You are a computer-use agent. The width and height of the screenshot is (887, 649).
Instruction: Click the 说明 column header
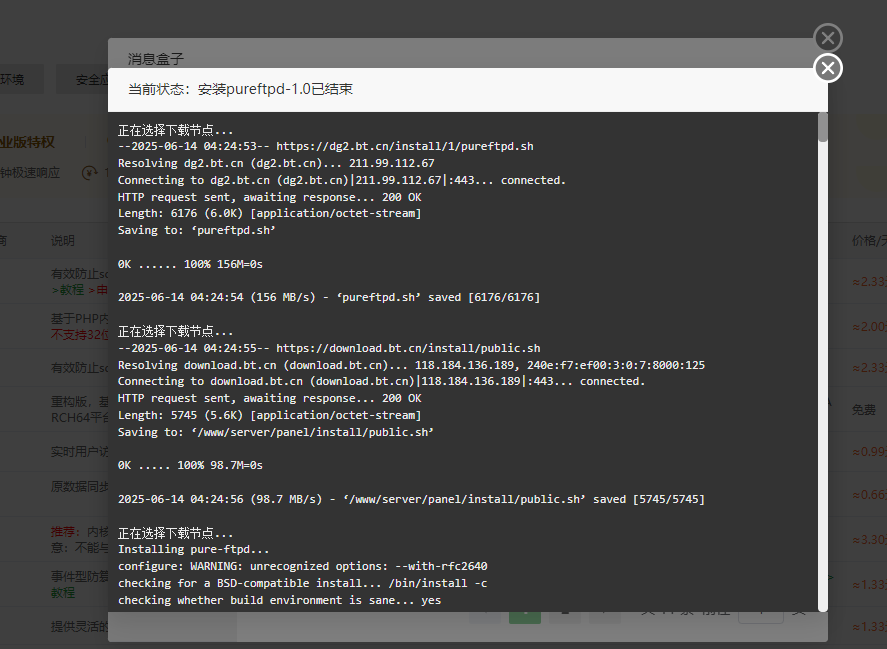62,240
